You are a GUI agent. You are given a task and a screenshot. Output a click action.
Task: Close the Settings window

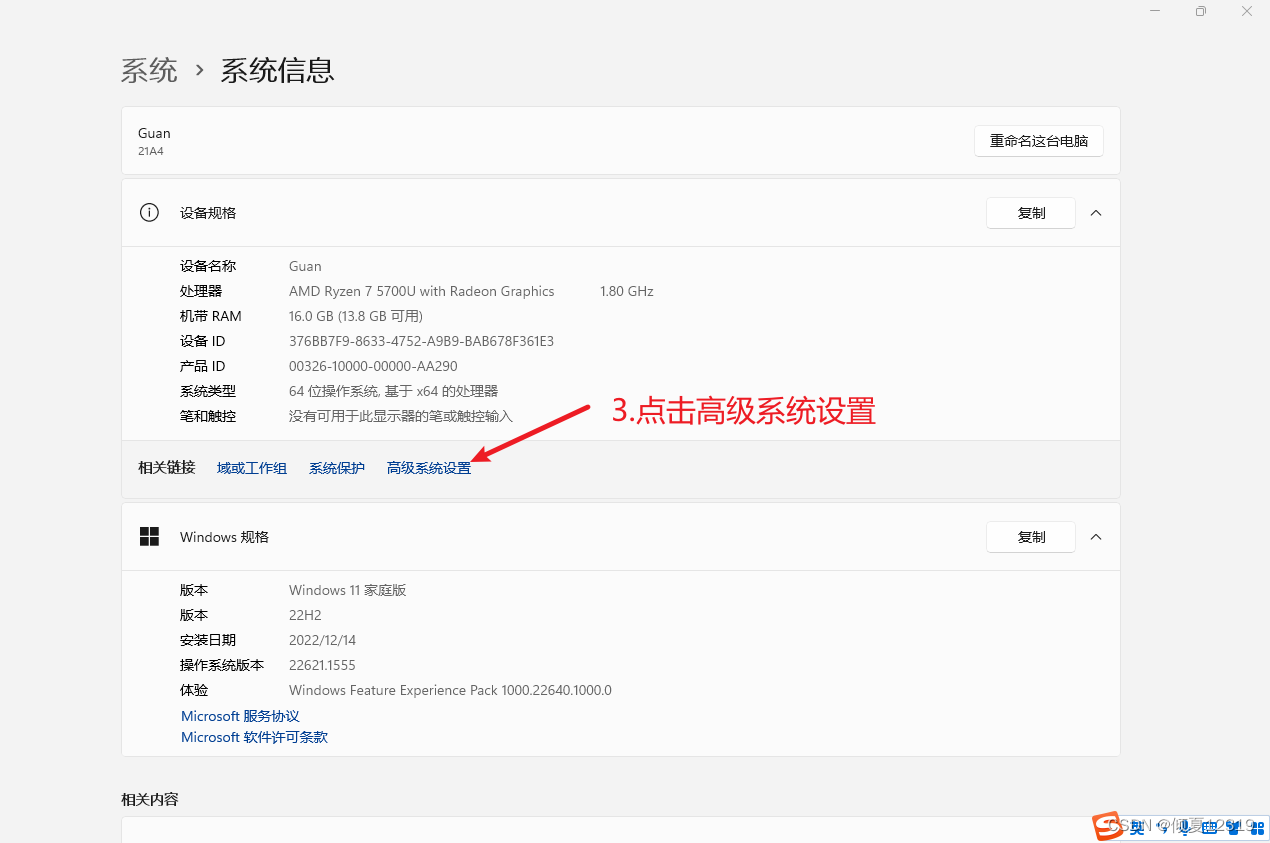pyautogui.click(x=1247, y=11)
